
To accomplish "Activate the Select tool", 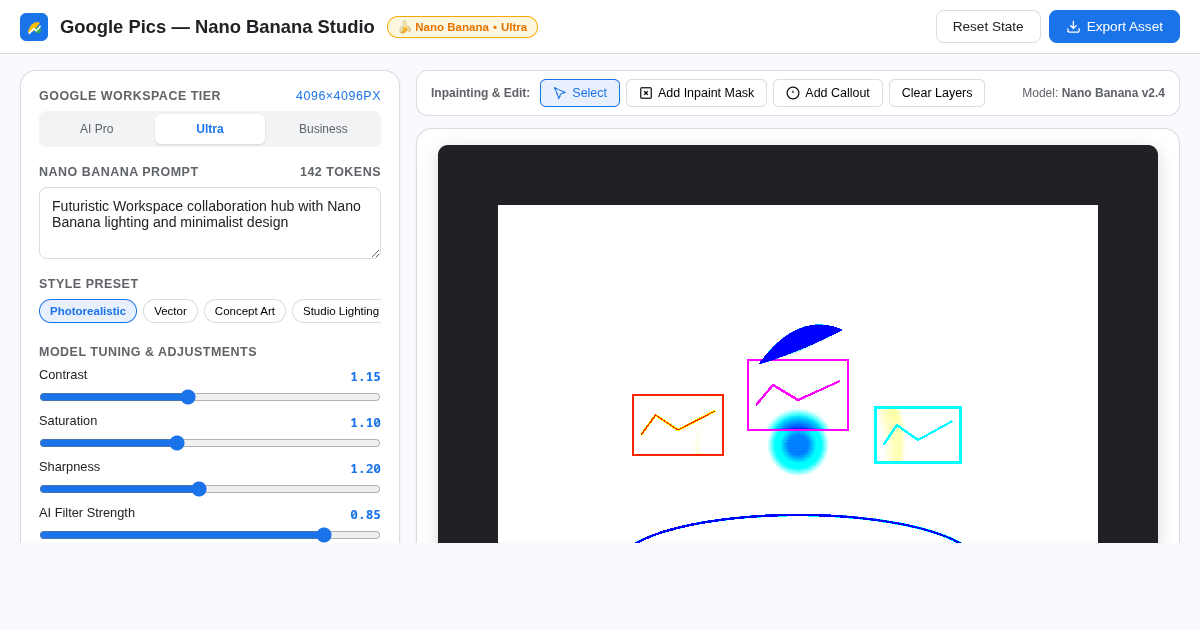I will [580, 93].
